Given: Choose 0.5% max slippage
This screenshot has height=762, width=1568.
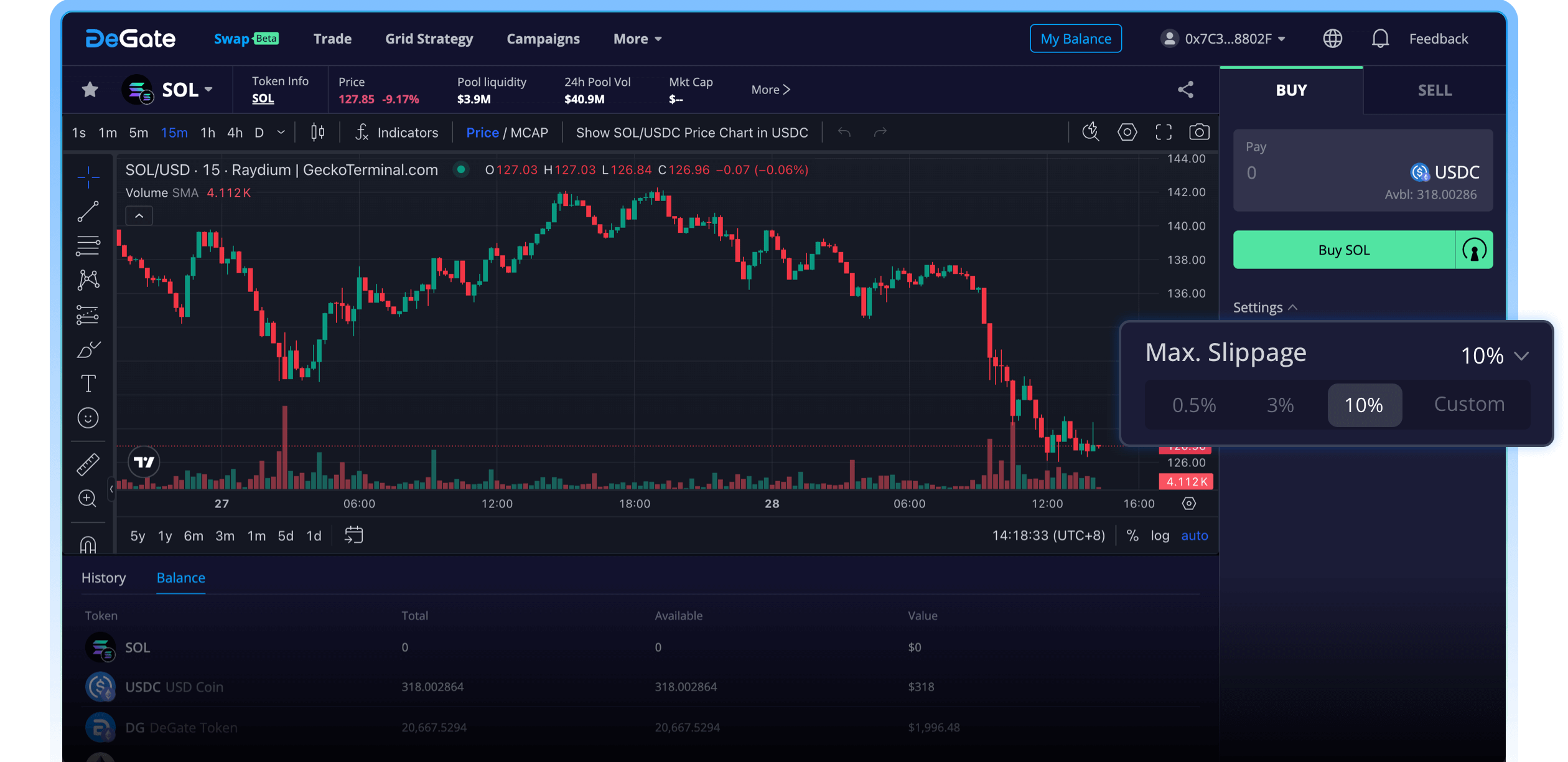Looking at the screenshot, I should [x=1193, y=405].
